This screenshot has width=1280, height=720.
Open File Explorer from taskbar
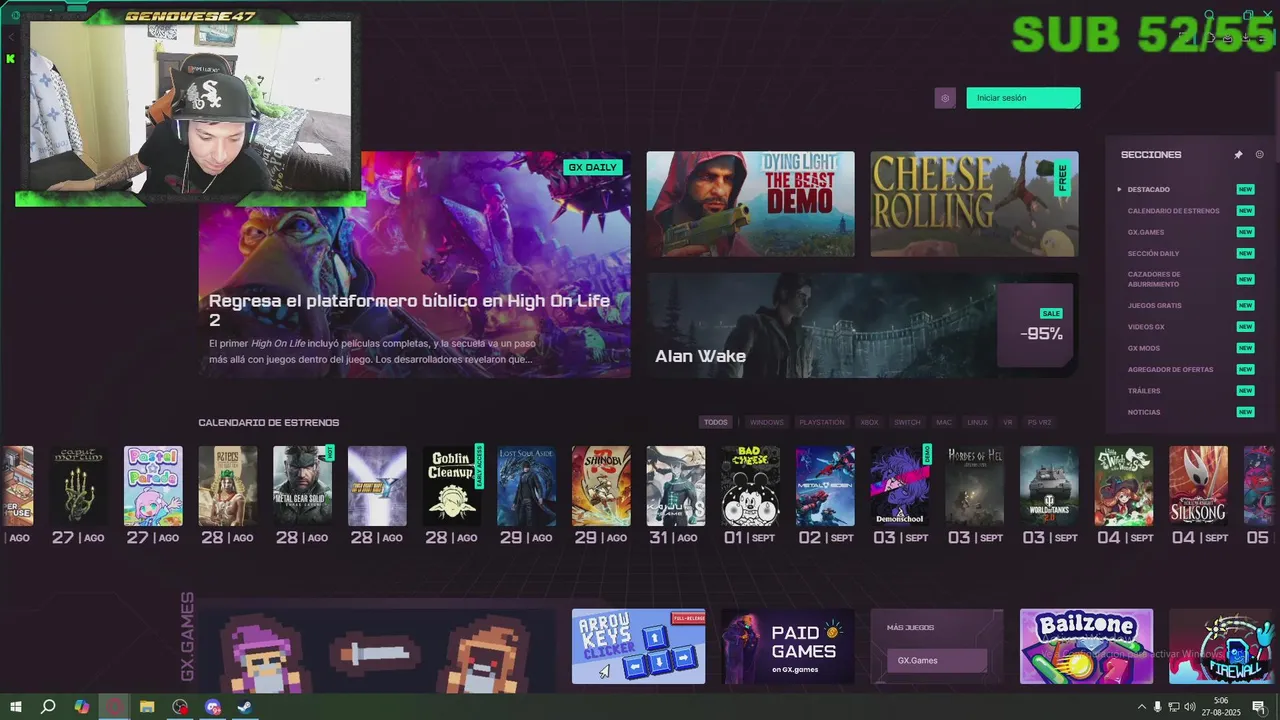tap(147, 707)
